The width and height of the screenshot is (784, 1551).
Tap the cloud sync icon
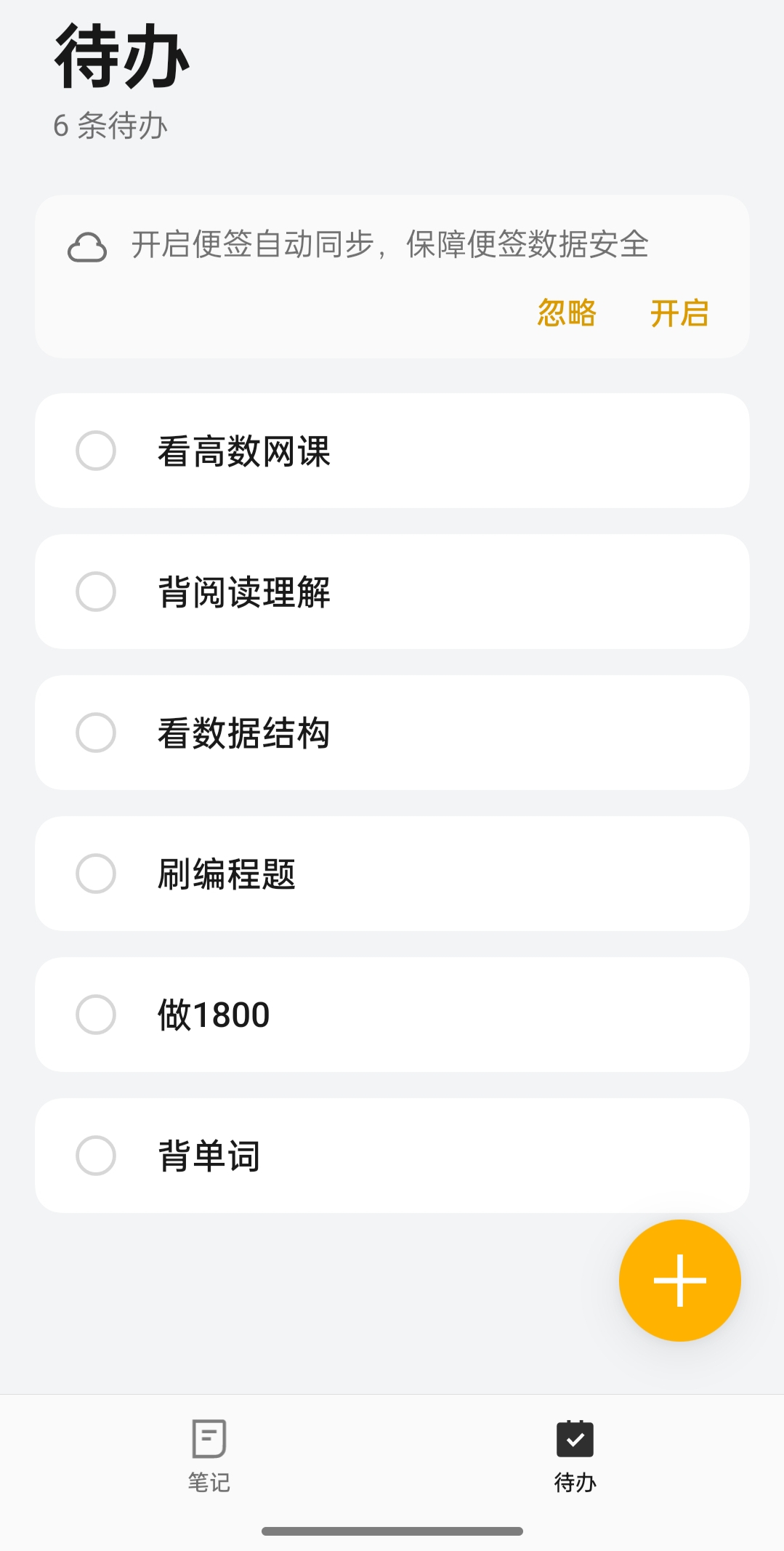click(87, 247)
